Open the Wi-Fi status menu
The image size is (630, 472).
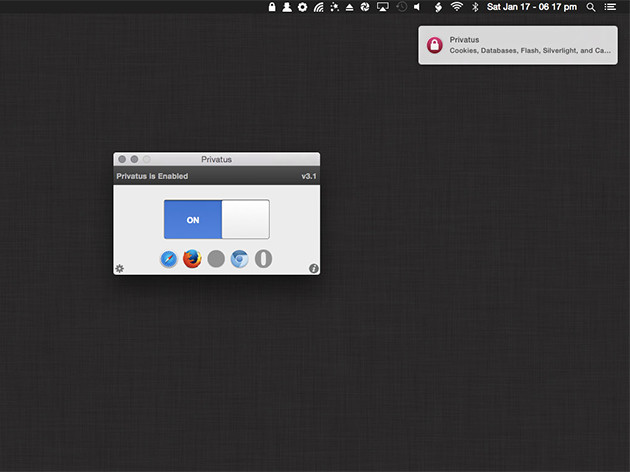pyautogui.click(x=457, y=7)
